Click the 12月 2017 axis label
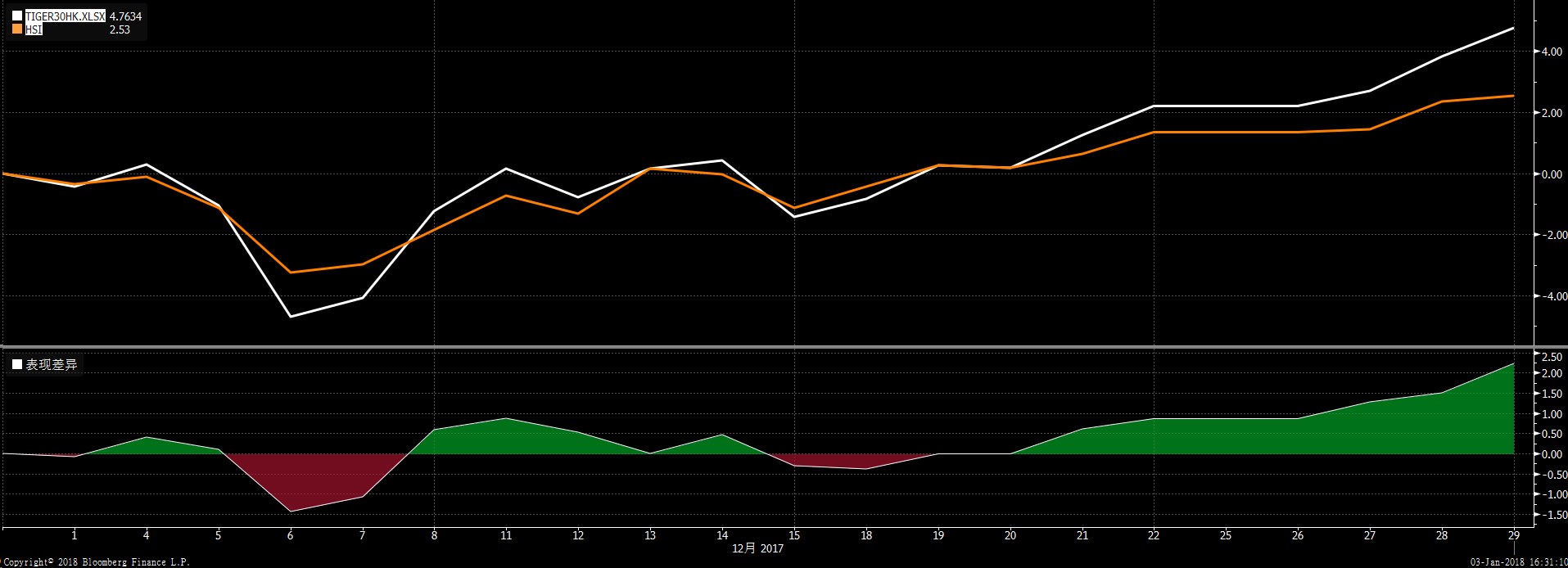 [x=757, y=548]
